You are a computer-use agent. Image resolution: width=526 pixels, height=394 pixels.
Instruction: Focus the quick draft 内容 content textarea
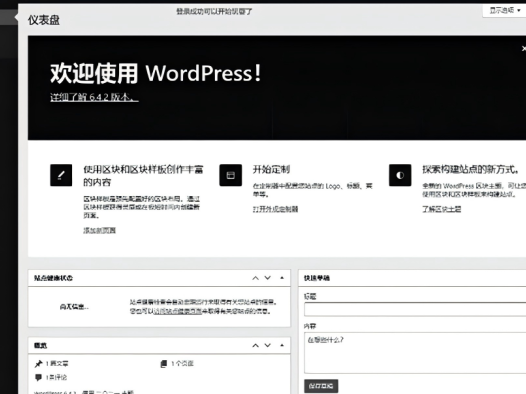415,353
